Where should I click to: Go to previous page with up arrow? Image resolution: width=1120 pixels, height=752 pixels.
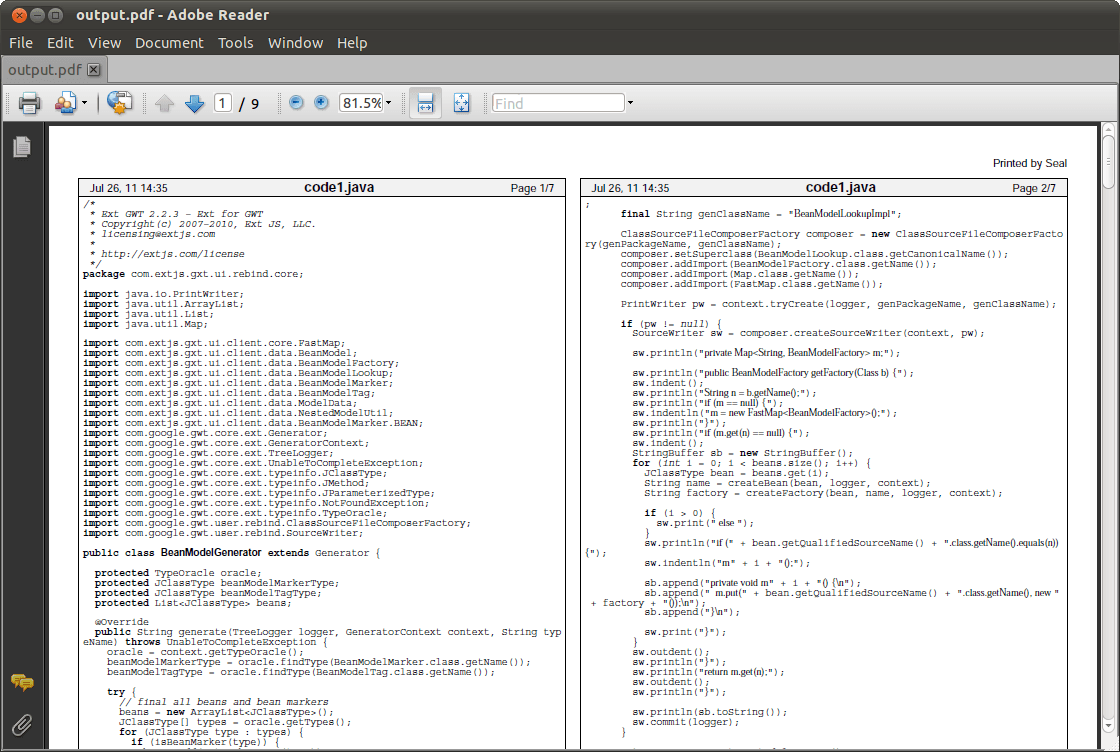tap(165, 103)
